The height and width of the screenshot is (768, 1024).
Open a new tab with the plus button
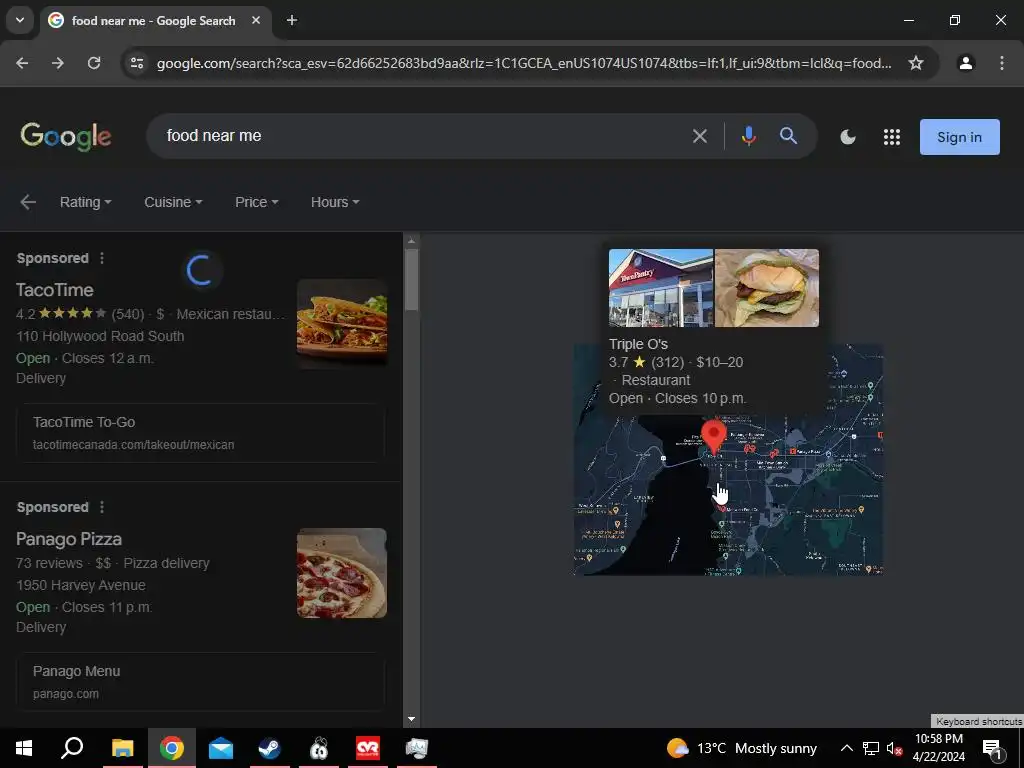[292, 20]
